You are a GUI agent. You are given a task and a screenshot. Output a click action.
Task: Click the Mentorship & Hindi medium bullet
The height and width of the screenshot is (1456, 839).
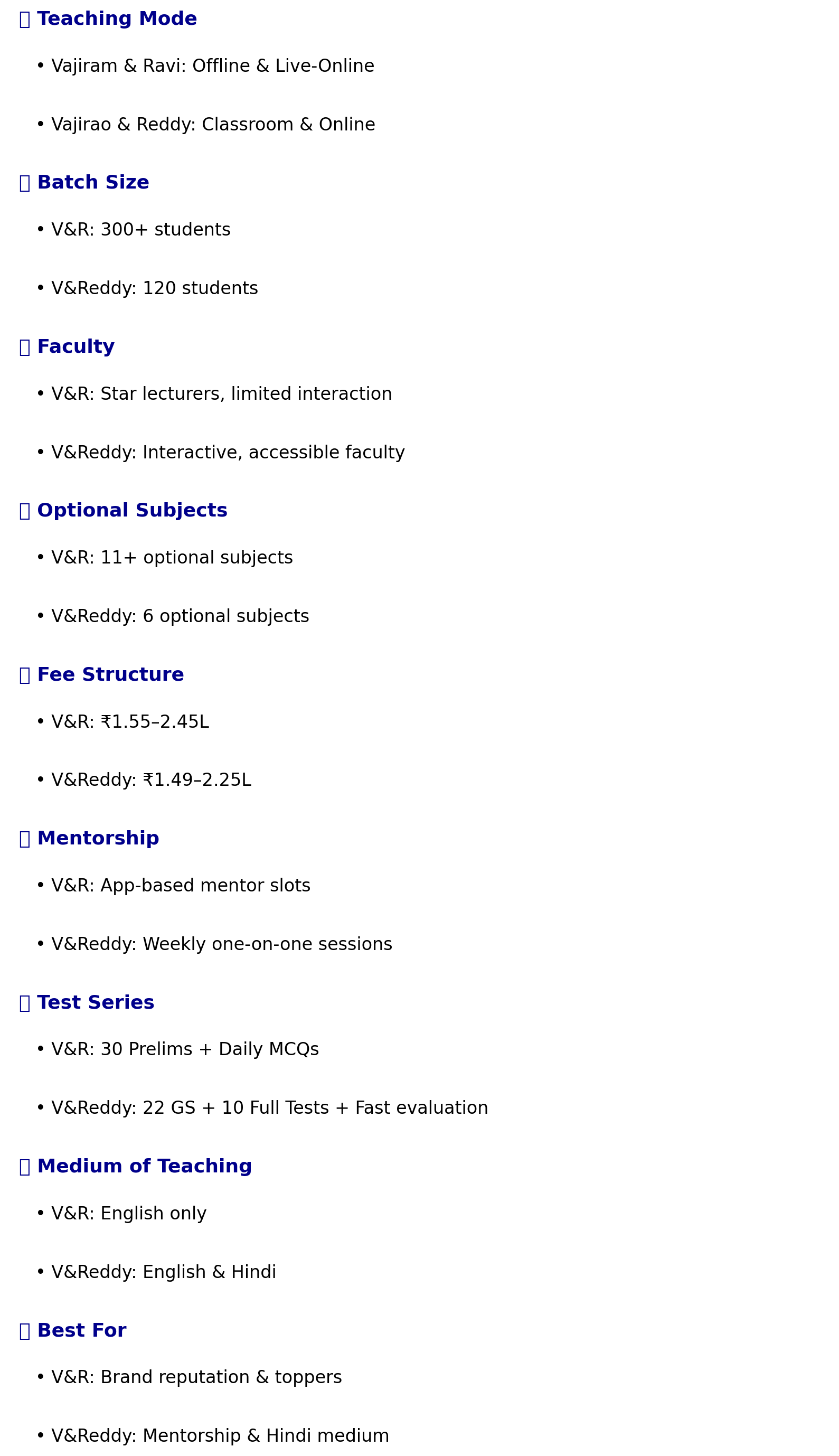point(213,1436)
